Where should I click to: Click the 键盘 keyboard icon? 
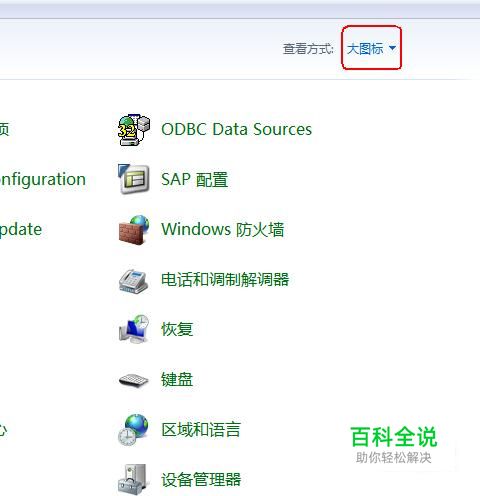pyautogui.click(x=133, y=380)
